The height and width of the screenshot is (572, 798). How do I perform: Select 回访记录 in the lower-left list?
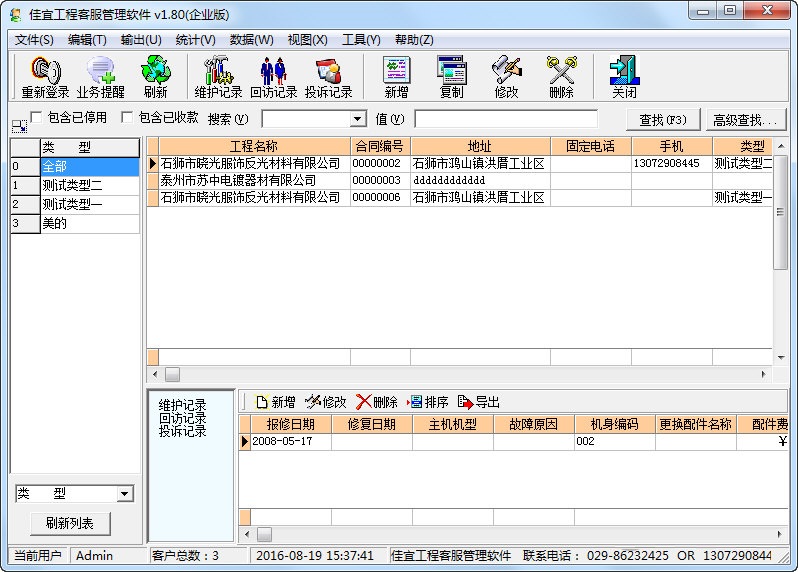click(182, 418)
